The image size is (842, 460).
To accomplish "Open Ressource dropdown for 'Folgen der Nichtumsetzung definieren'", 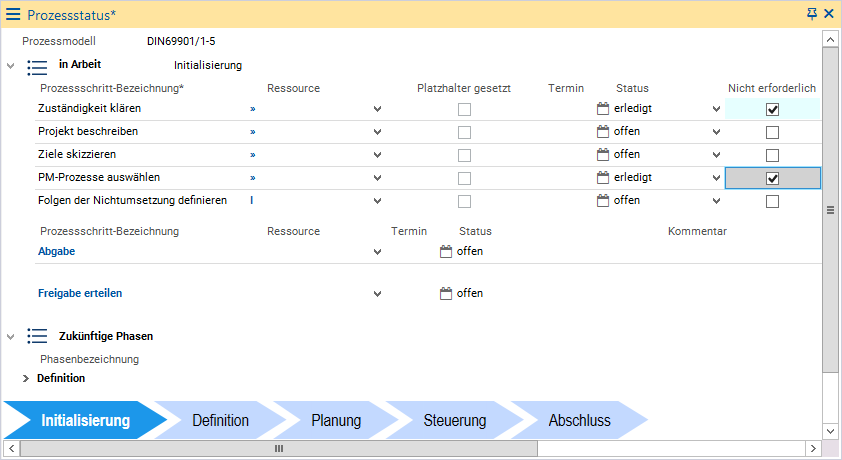I will click(x=378, y=201).
